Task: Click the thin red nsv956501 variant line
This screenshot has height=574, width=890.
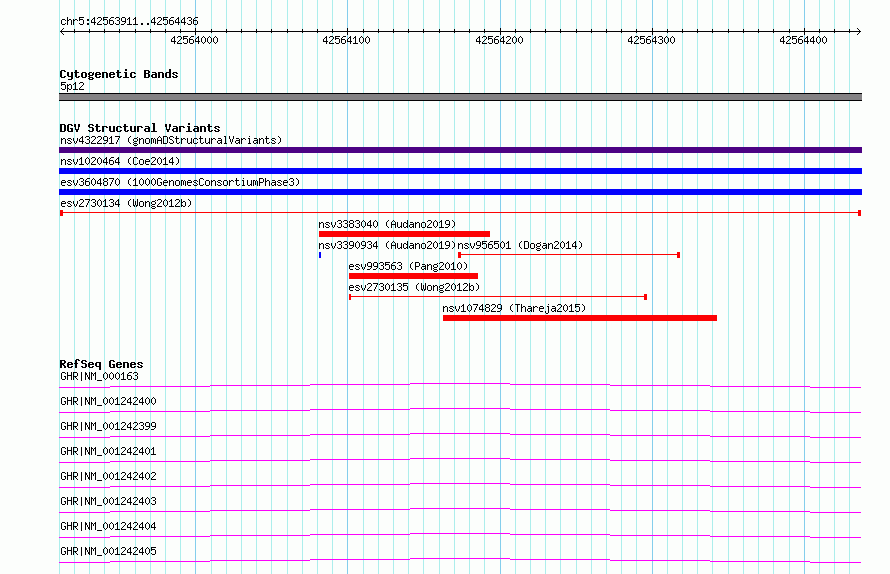Action: pyautogui.click(x=569, y=255)
